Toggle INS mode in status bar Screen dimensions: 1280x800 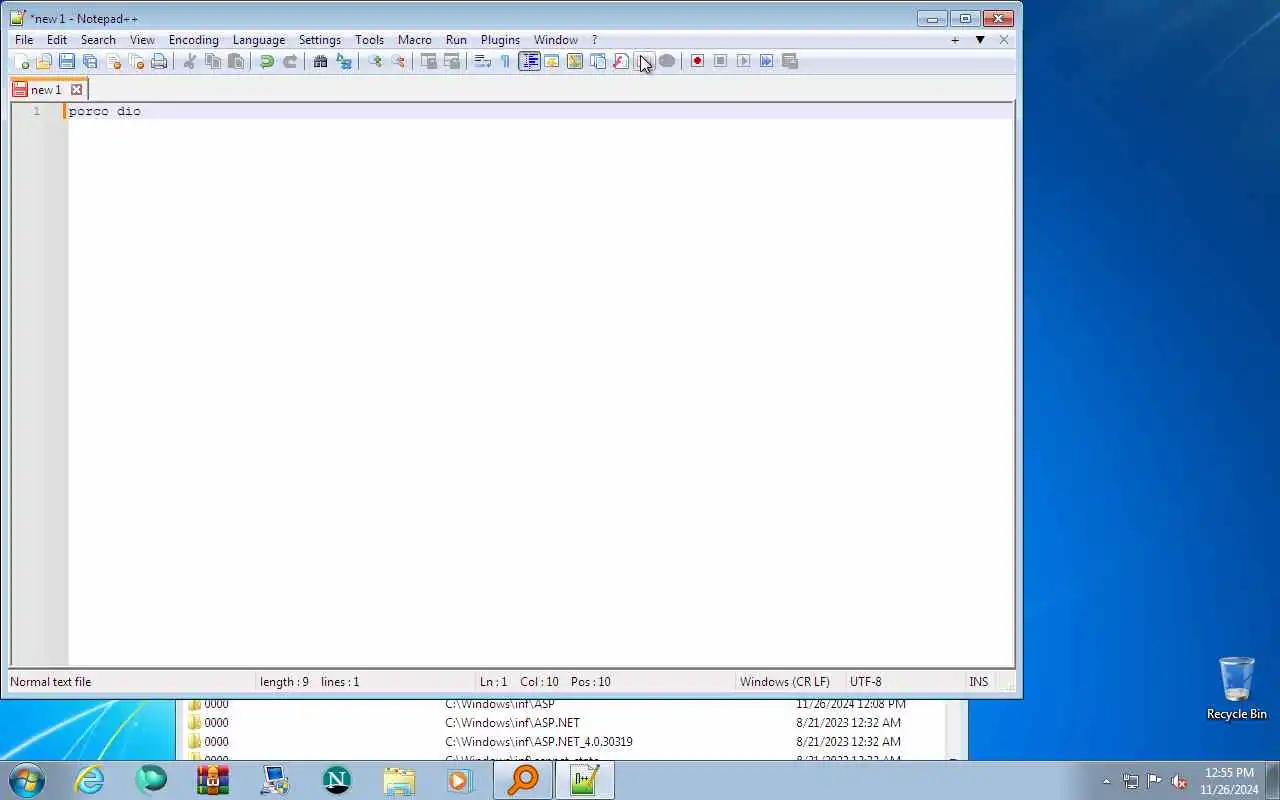pyautogui.click(x=978, y=682)
